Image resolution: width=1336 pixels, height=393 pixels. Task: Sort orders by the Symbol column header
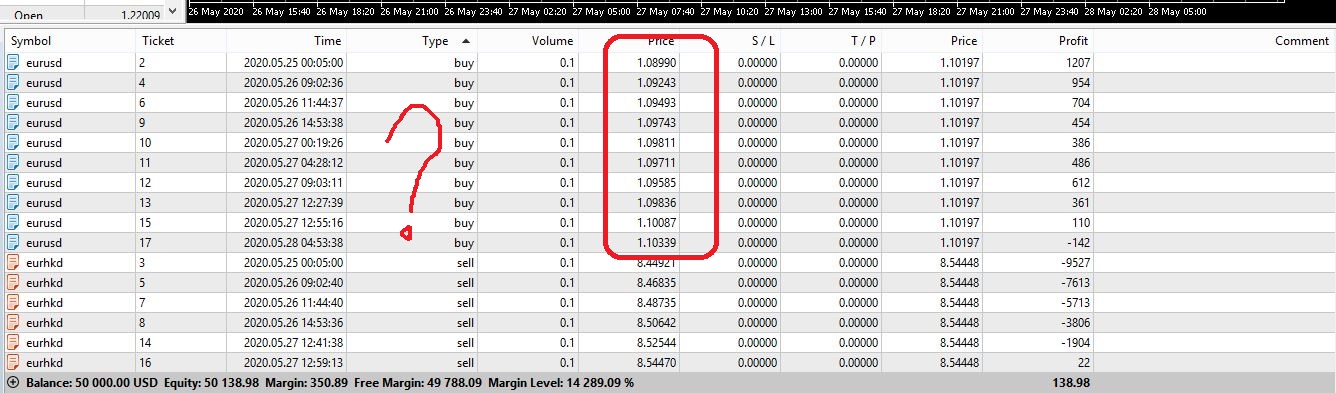[31, 41]
